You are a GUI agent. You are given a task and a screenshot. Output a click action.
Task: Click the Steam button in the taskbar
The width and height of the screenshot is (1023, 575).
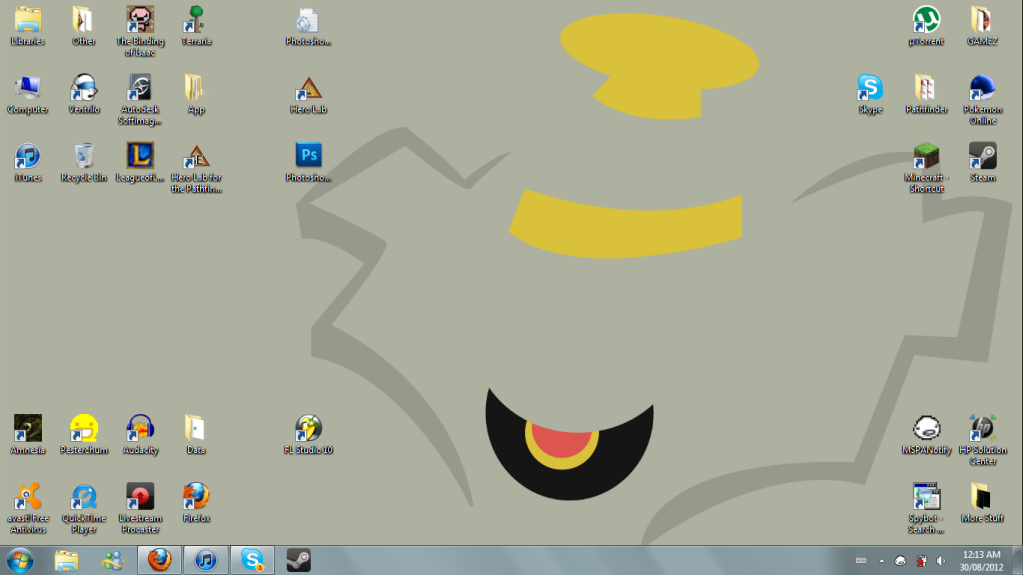[298, 560]
